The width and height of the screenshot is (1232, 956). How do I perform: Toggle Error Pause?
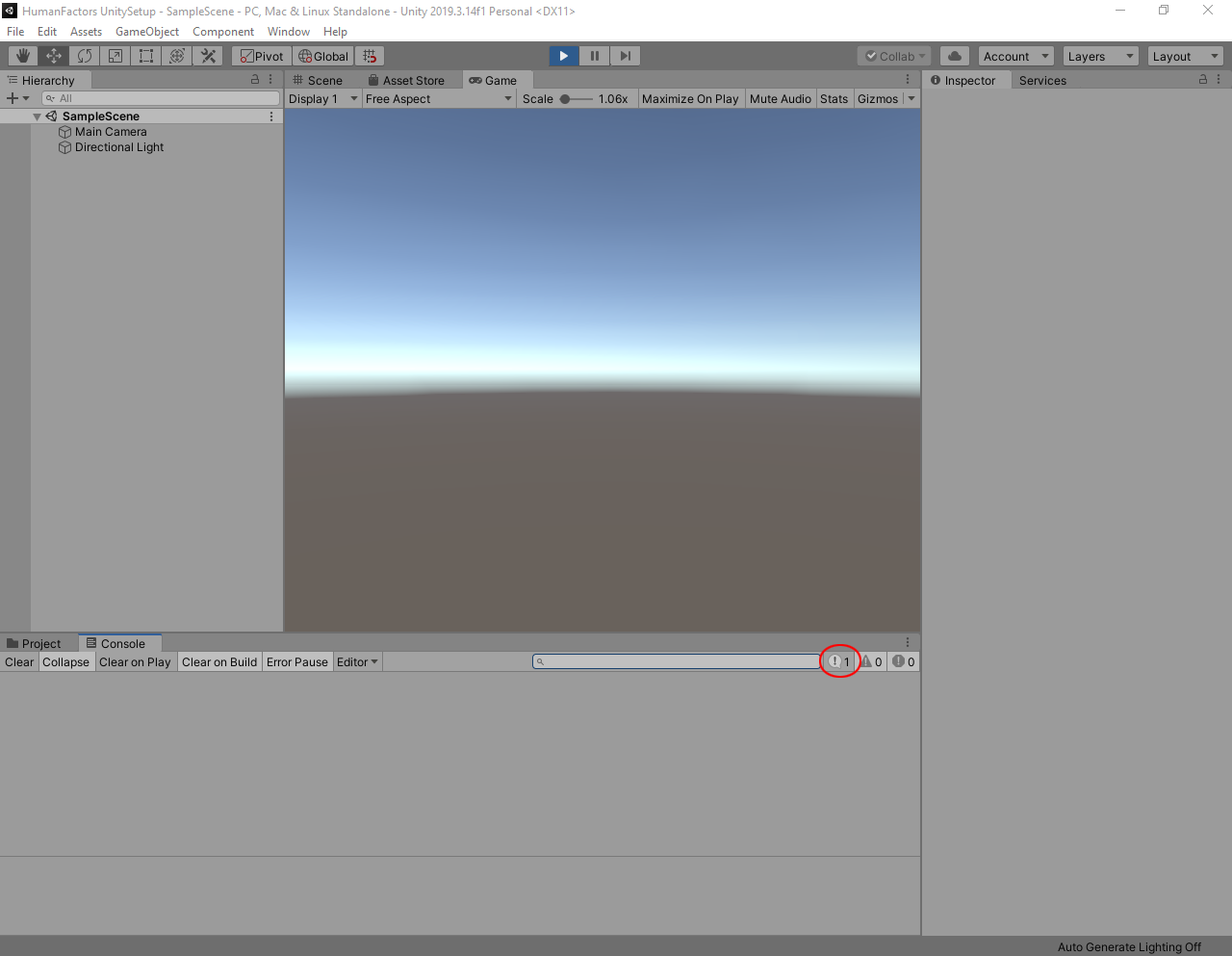(297, 661)
